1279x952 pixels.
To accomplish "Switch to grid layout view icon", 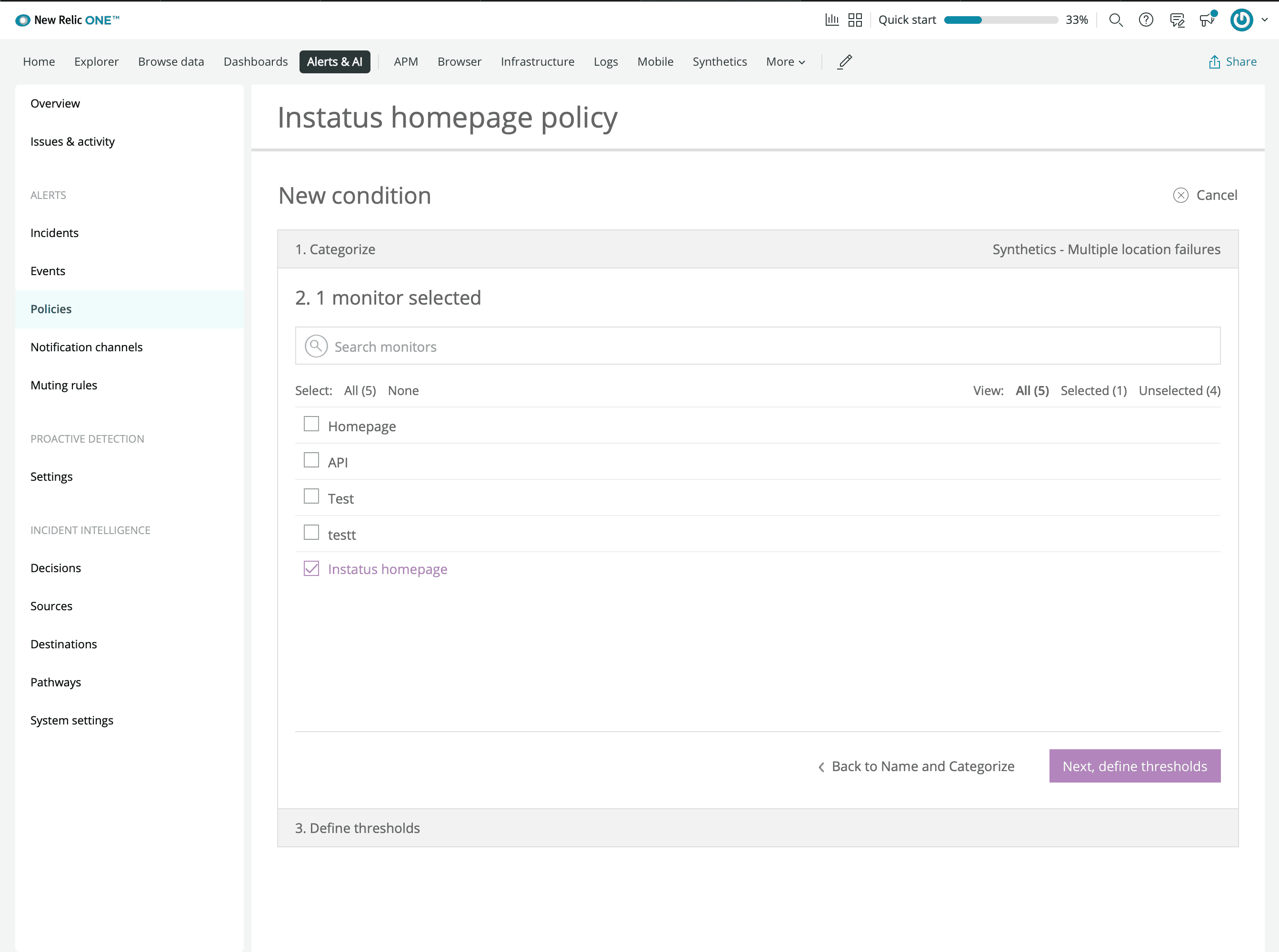I will click(x=855, y=20).
